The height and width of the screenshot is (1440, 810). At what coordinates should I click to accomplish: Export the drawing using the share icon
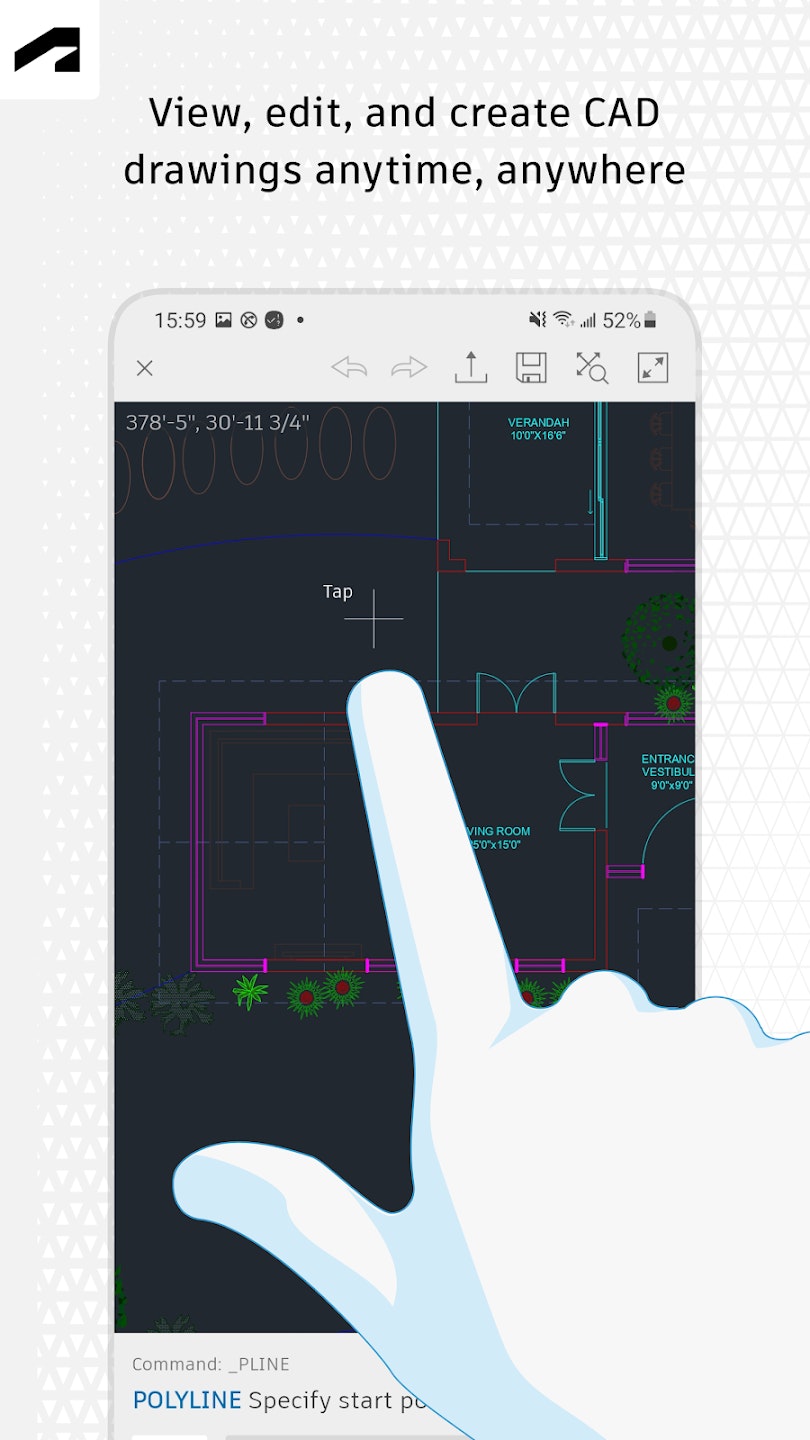tap(472, 368)
